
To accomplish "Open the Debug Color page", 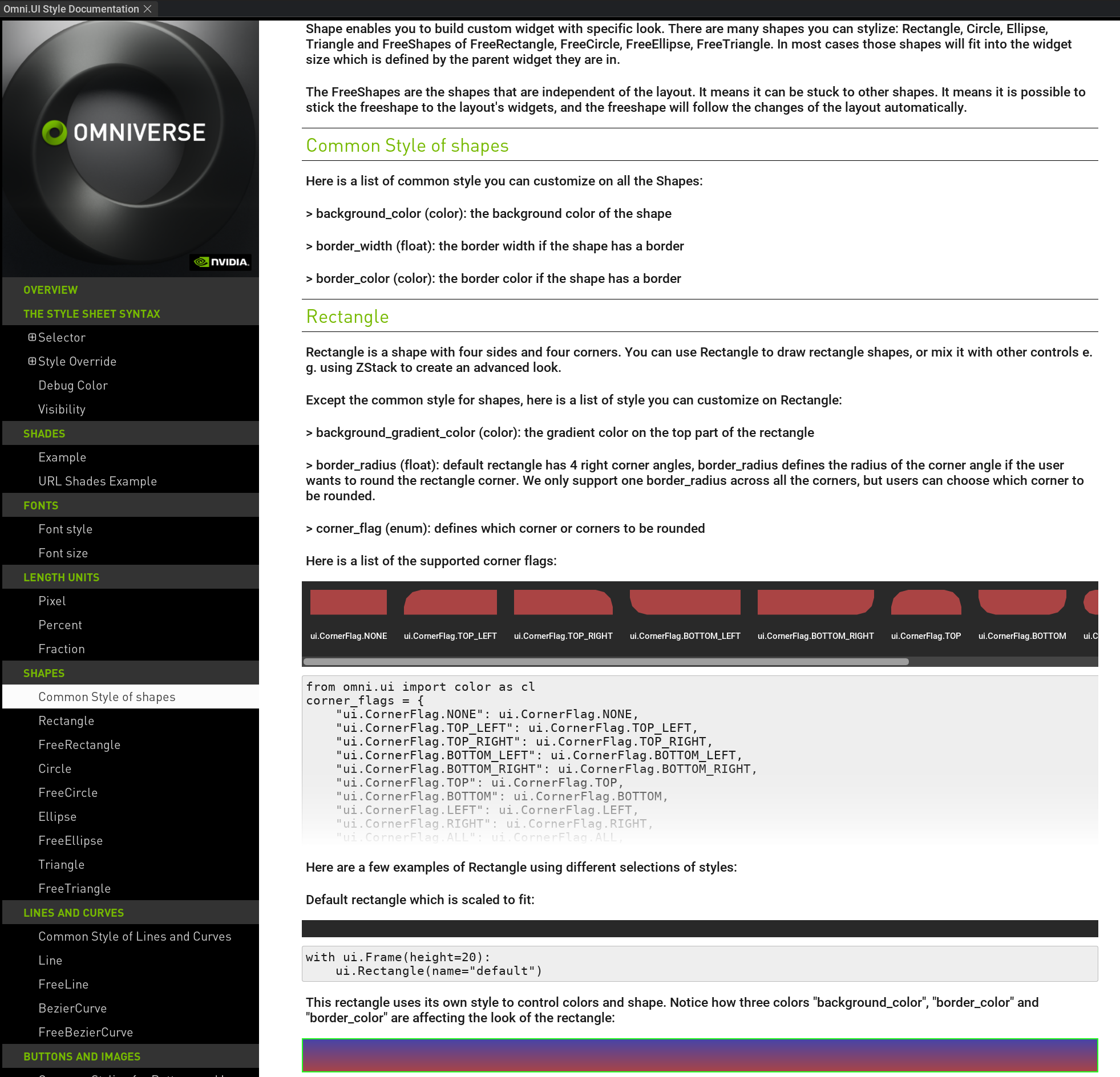I will coord(72,385).
